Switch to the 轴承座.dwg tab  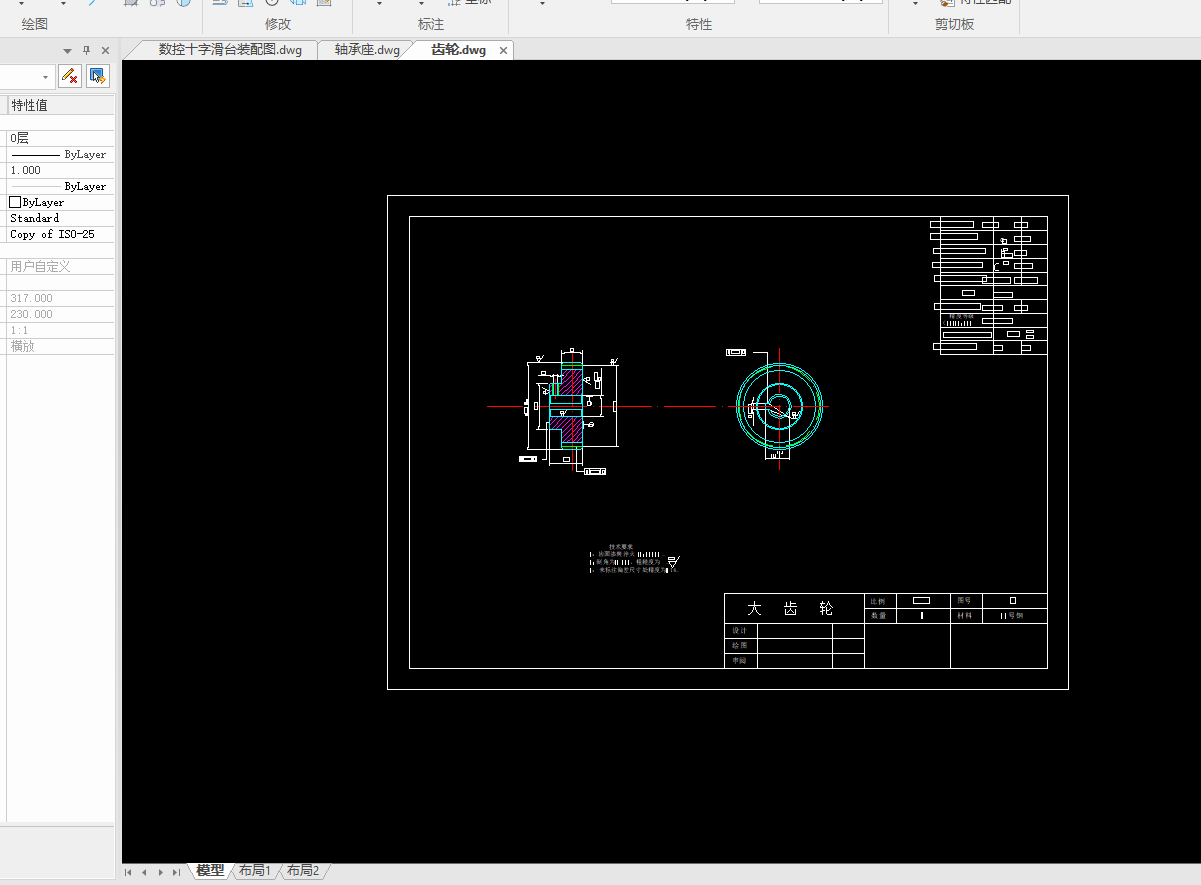click(x=367, y=50)
